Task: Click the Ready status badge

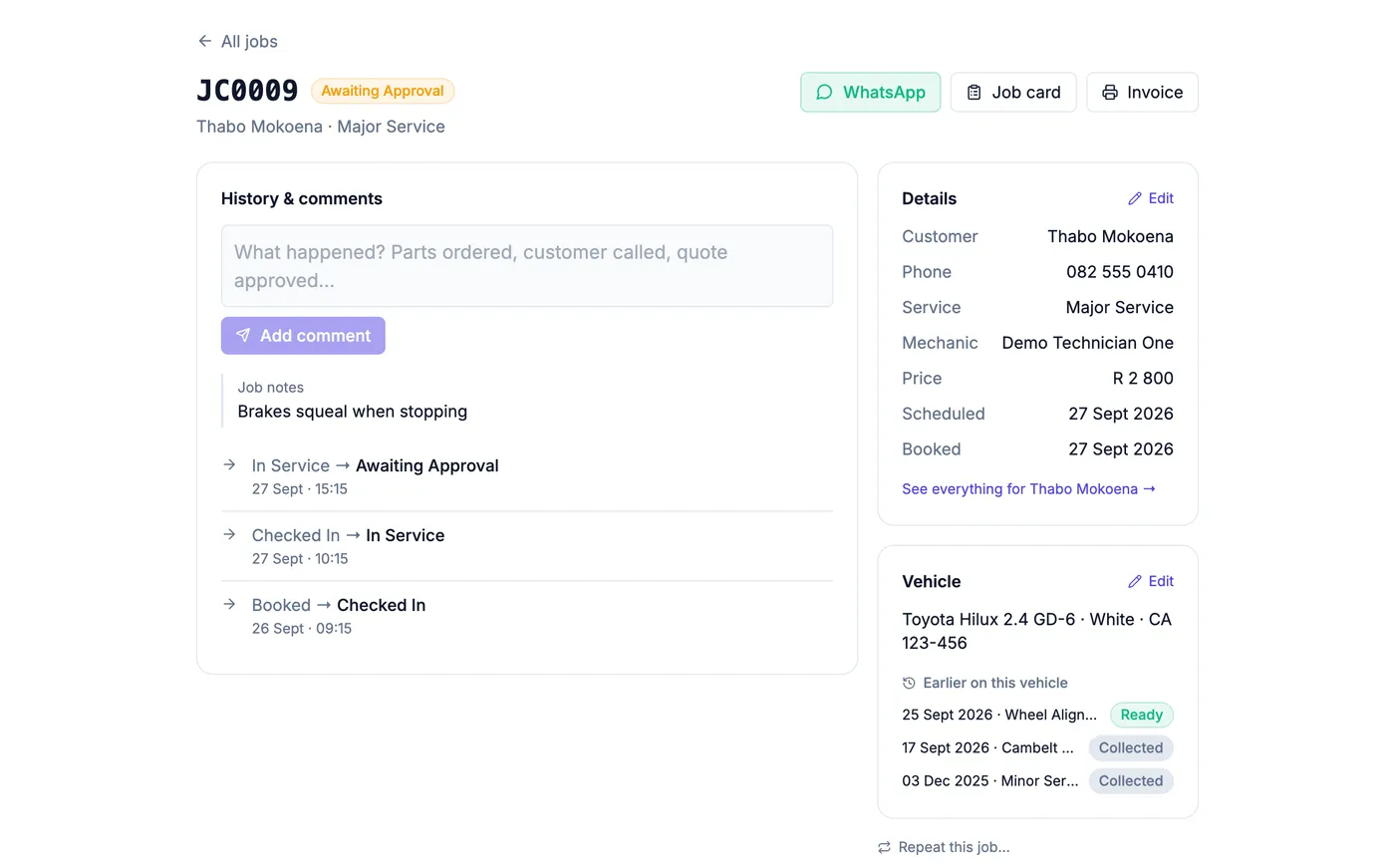Action: (1142, 715)
